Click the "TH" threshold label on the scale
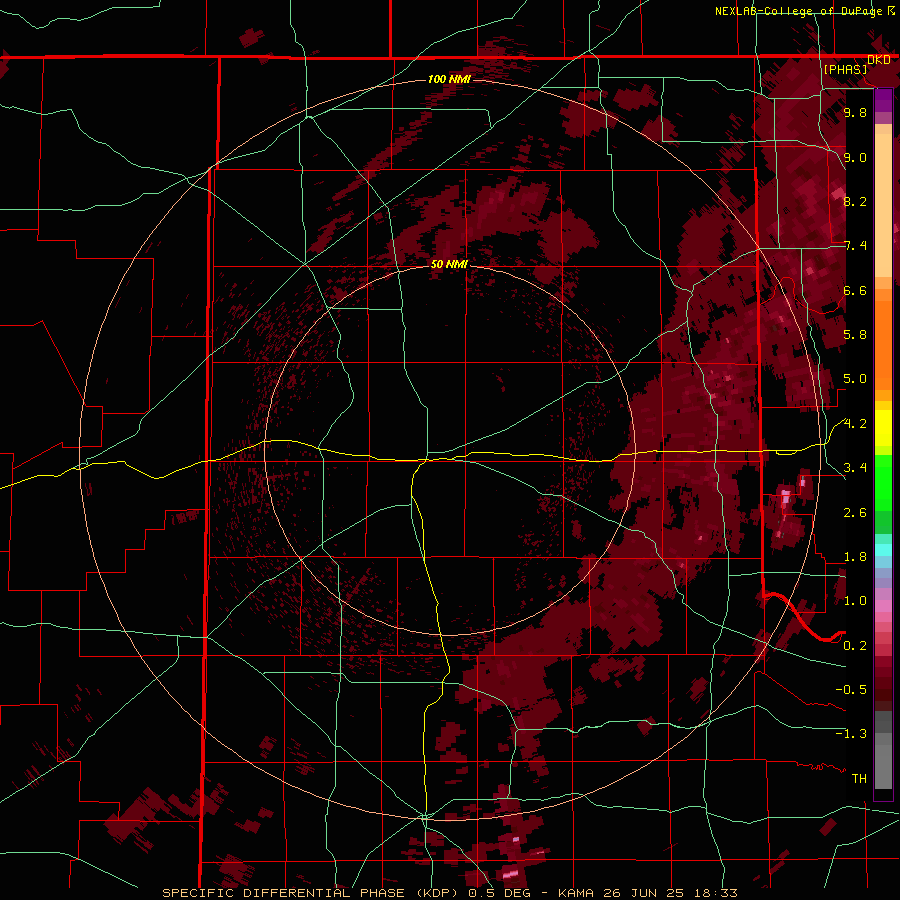The width and height of the screenshot is (900, 900). 859,778
